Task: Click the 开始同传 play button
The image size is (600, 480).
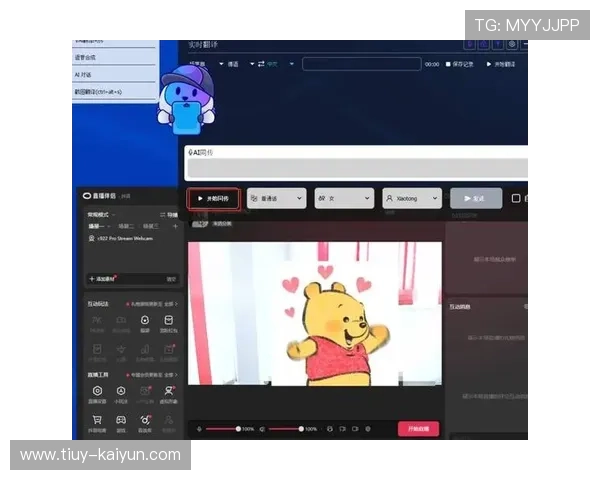Action: point(214,199)
